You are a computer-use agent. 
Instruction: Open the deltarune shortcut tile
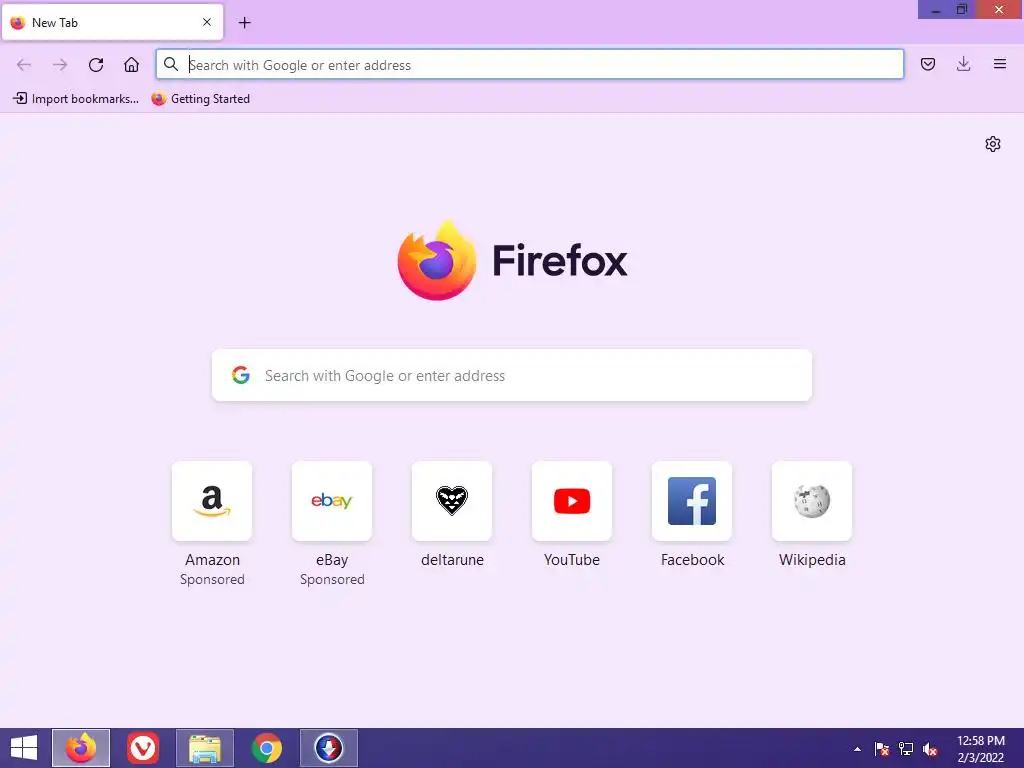pos(452,501)
